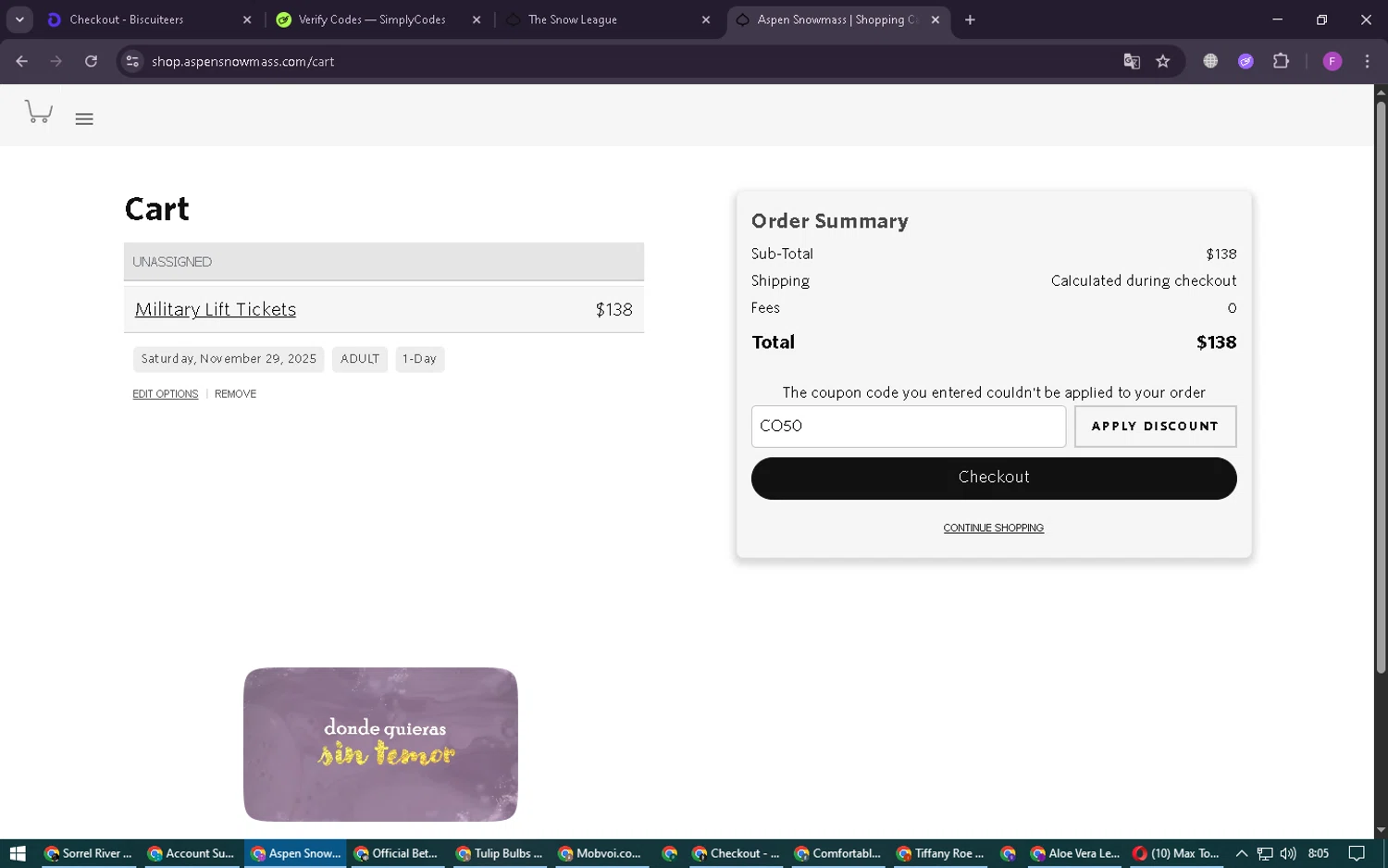Click CONTINUE SHOPPING link
The image size is (1388, 868).
point(994,528)
